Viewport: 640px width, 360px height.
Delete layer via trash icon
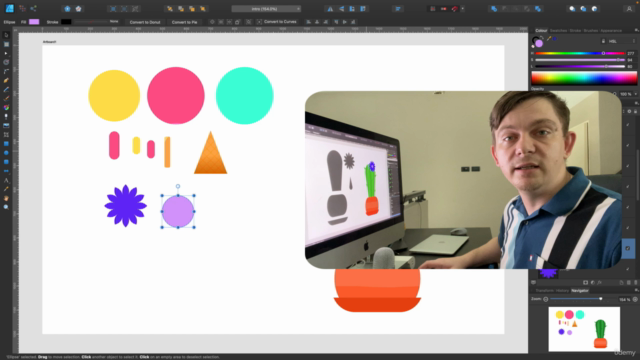(636, 282)
